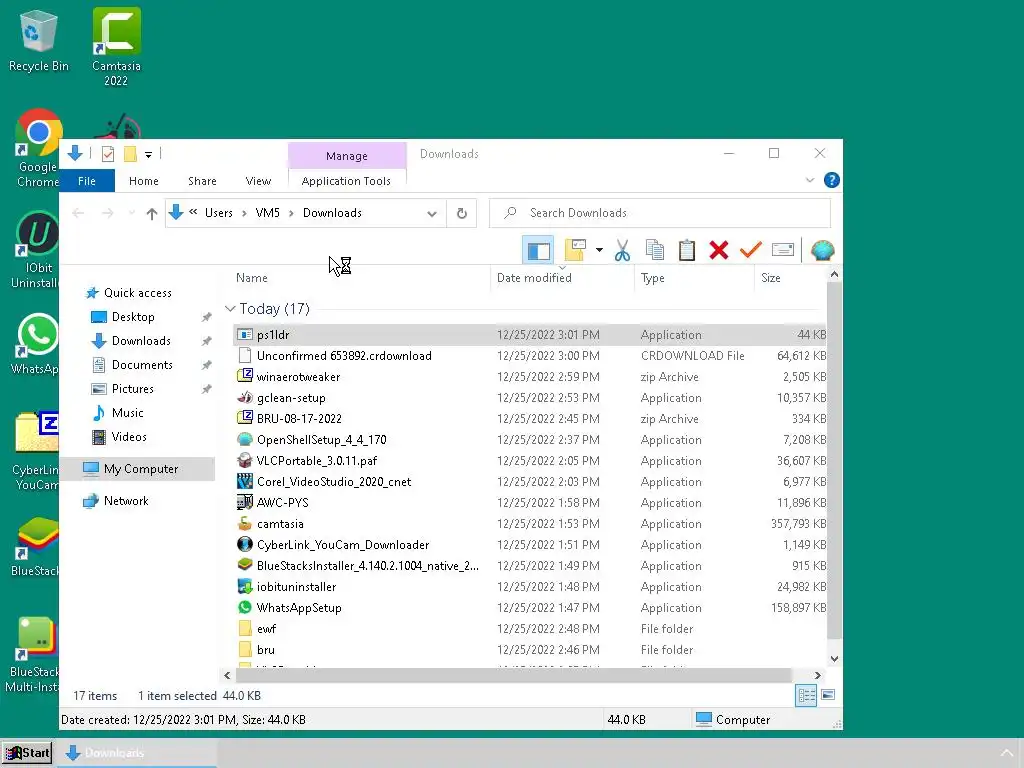Image resolution: width=1024 pixels, height=768 pixels.
Task: Select the OpenShellSetup_4_4_170 file
Action: (x=529, y=440)
